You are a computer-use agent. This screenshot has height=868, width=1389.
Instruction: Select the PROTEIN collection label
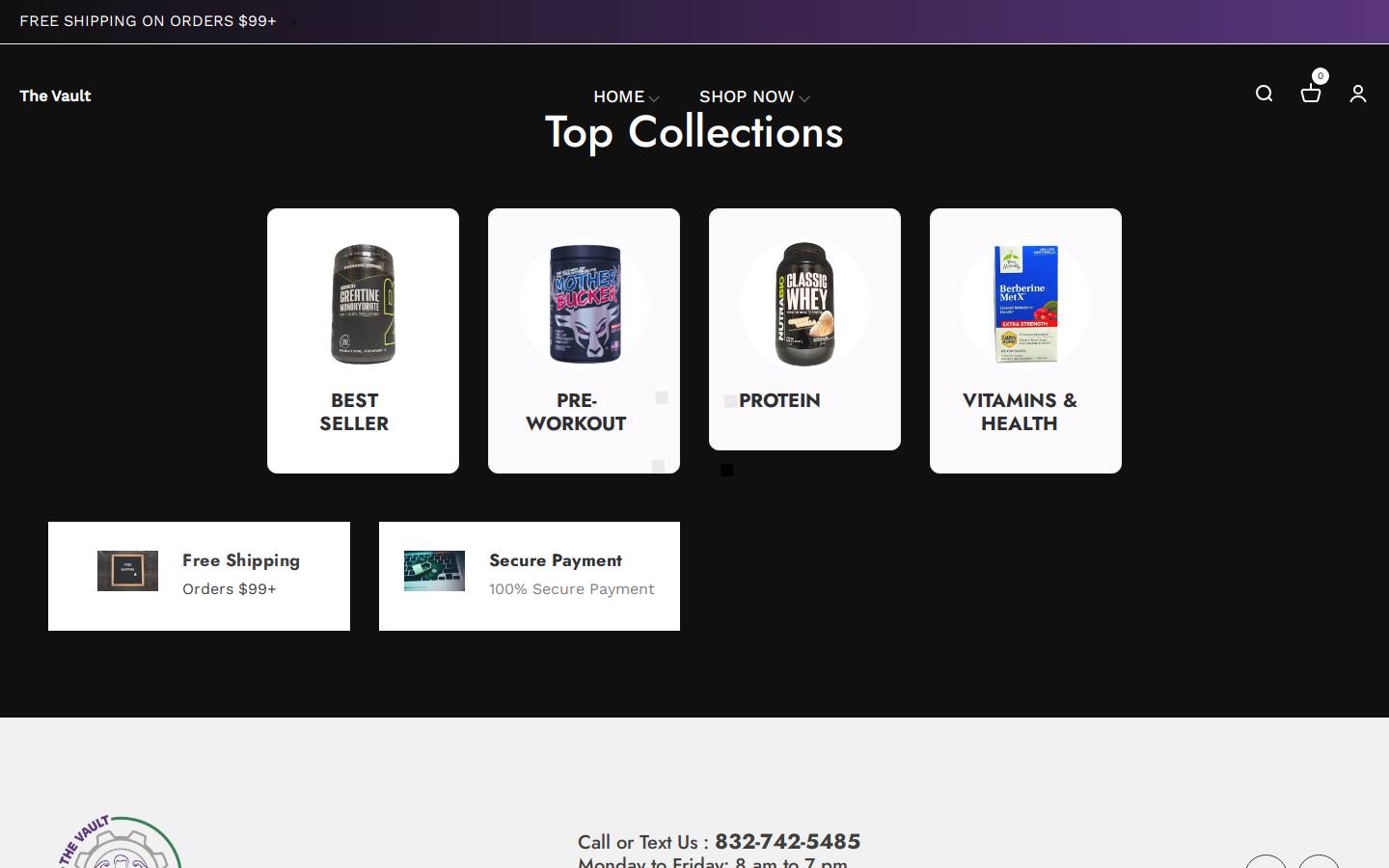[x=779, y=400]
